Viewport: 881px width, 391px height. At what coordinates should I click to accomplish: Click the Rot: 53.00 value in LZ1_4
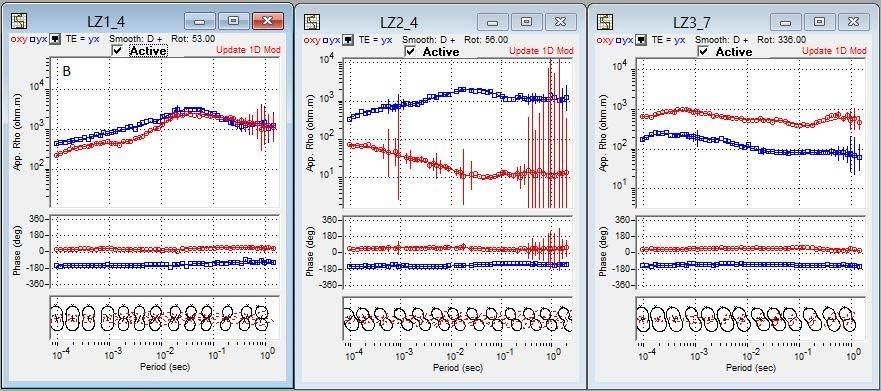193,39
